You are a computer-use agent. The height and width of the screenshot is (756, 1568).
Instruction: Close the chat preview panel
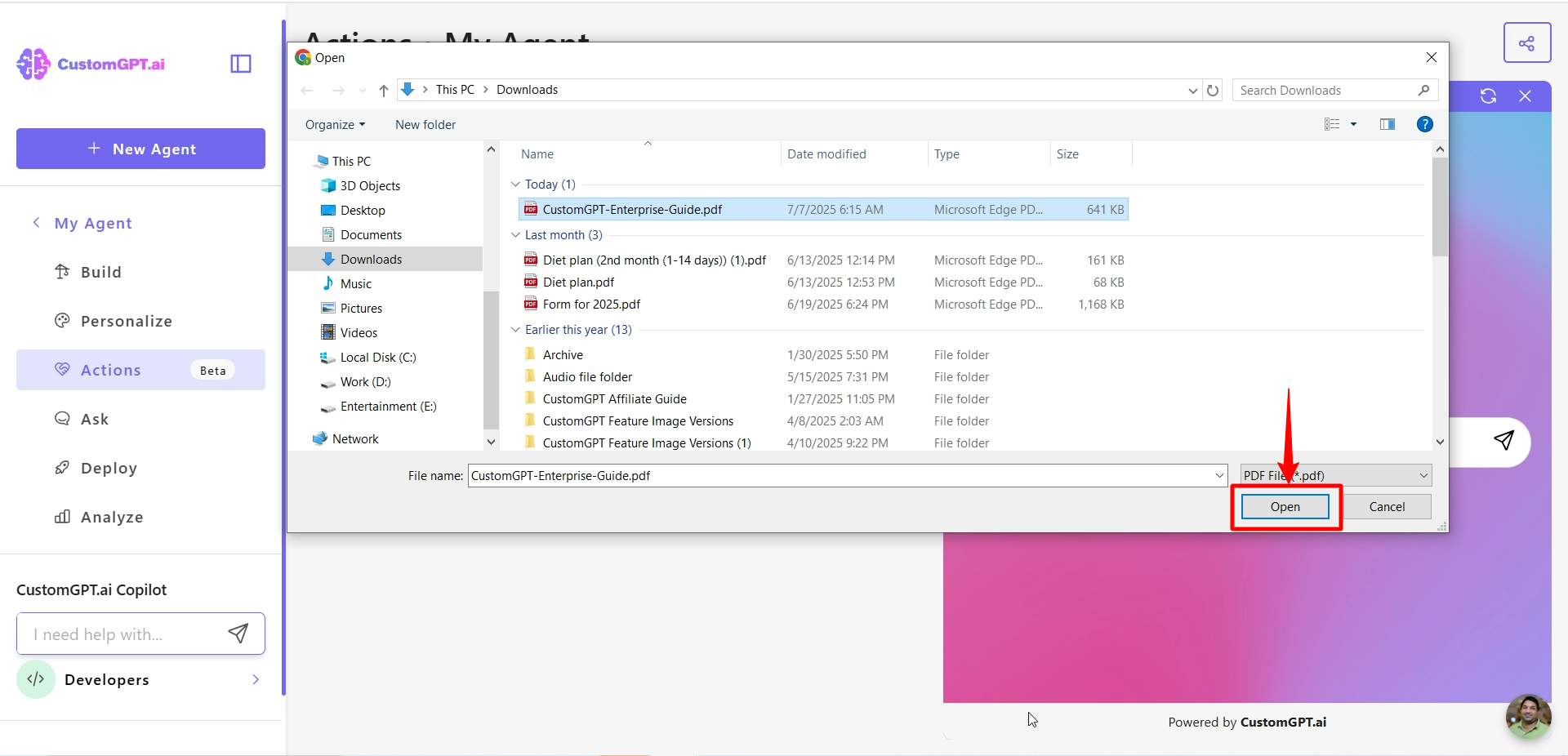[x=1525, y=96]
